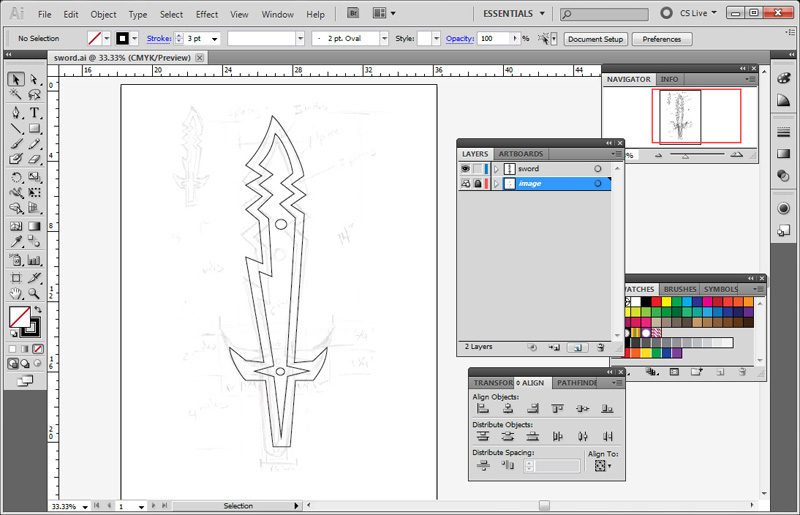
Task: Open the stroke weight dropdown
Action: pyautogui.click(x=214, y=39)
